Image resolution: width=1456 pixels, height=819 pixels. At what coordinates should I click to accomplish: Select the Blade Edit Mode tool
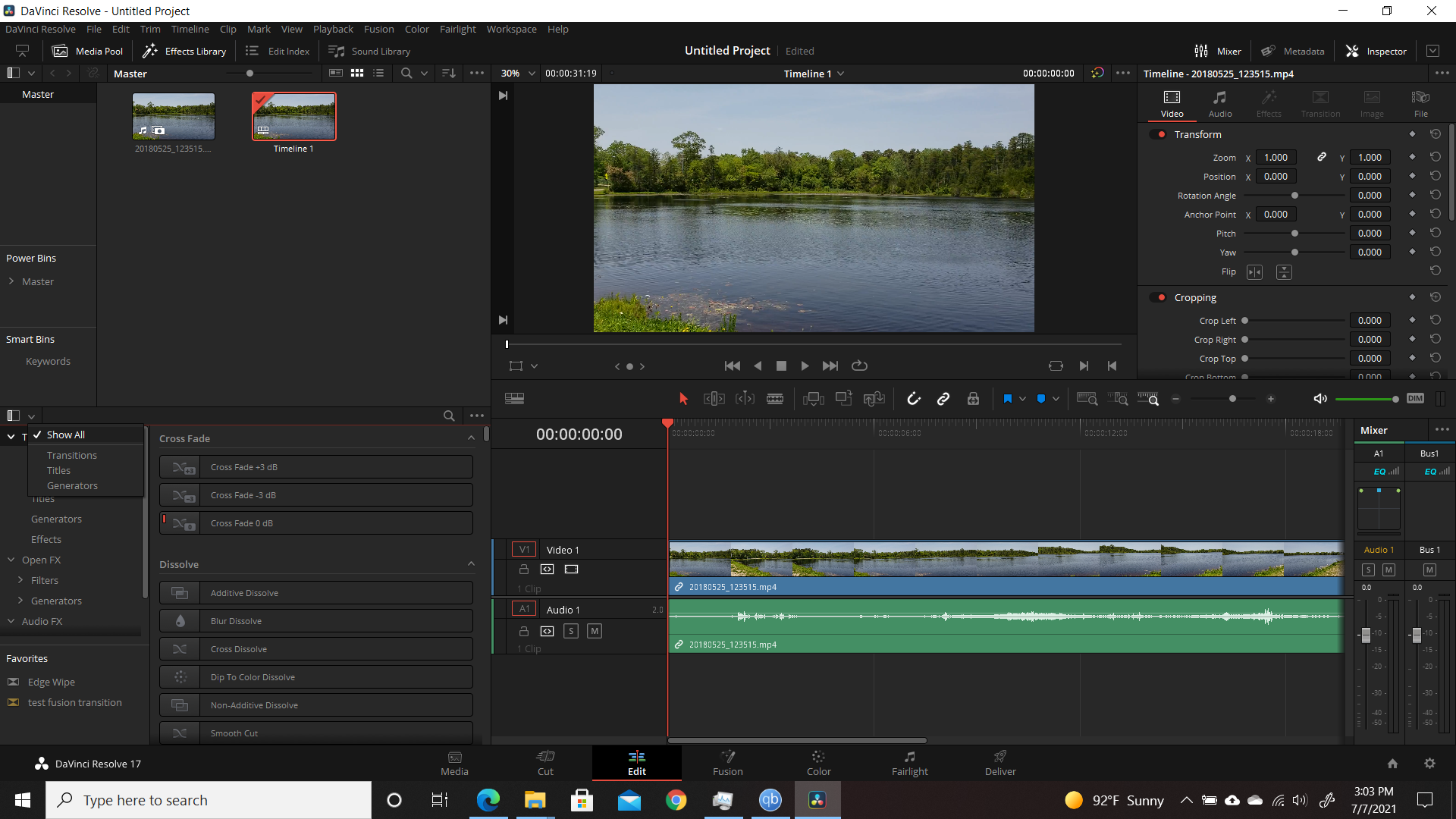(775, 399)
